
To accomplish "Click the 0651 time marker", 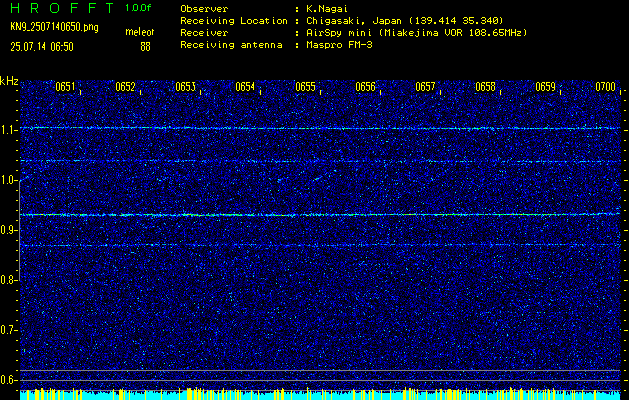I will 65,87.
